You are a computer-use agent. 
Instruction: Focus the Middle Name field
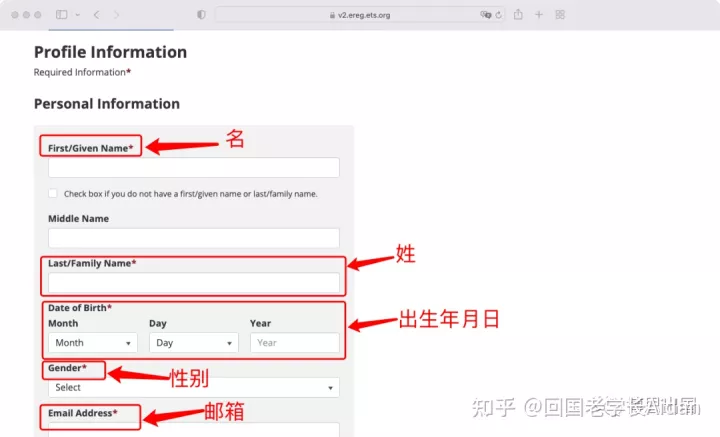pyautogui.click(x=194, y=238)
